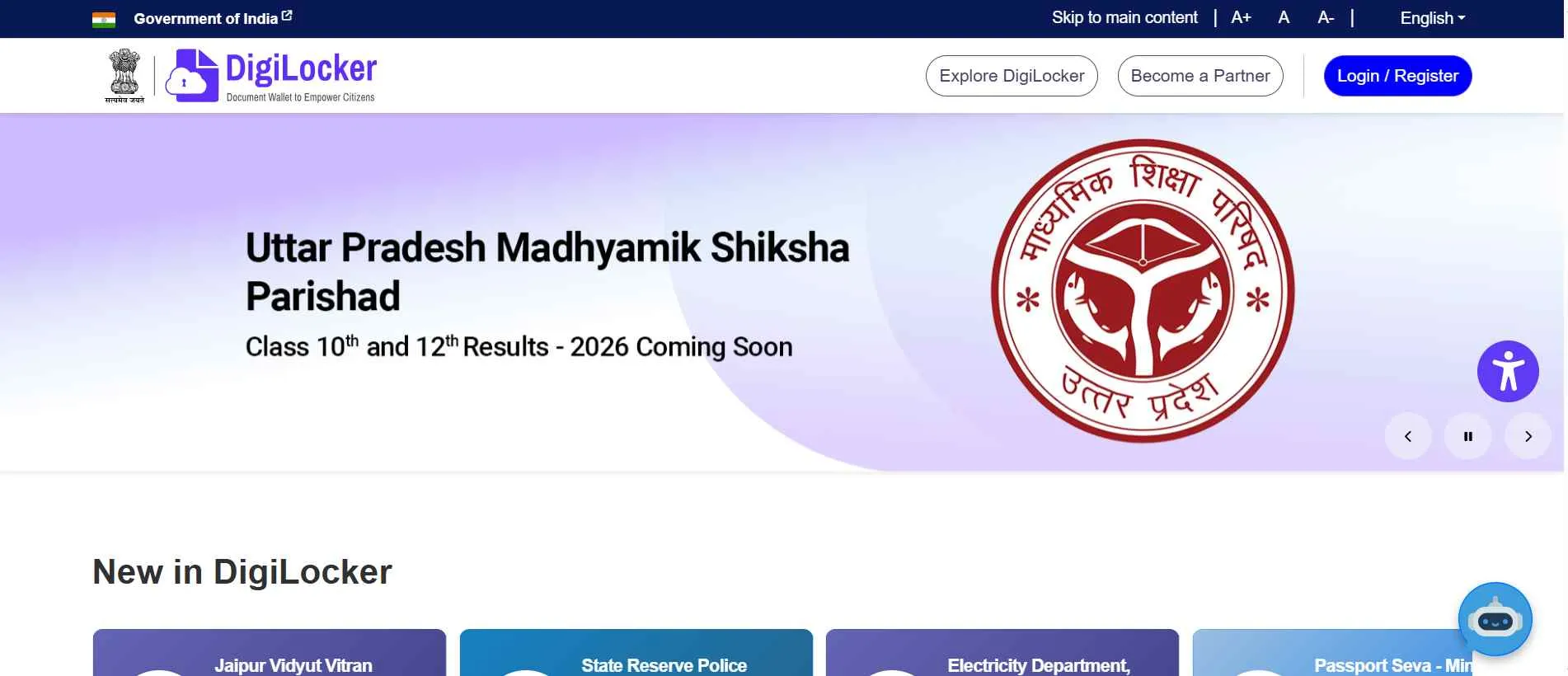Go to the previous carousel slide
The width and height of the screenshot is (1568, 676).
coord(1408,436)
